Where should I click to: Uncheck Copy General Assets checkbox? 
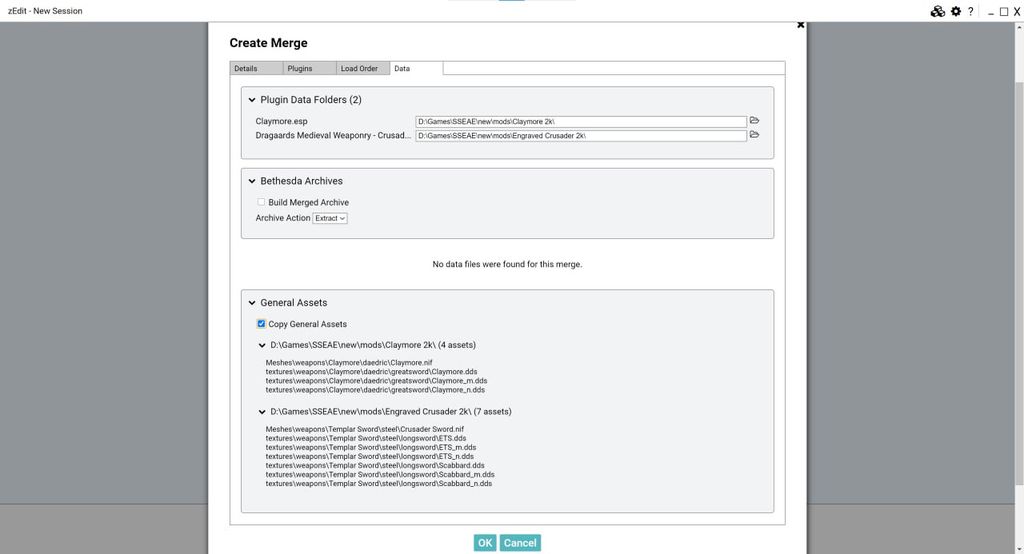(262, 324)
